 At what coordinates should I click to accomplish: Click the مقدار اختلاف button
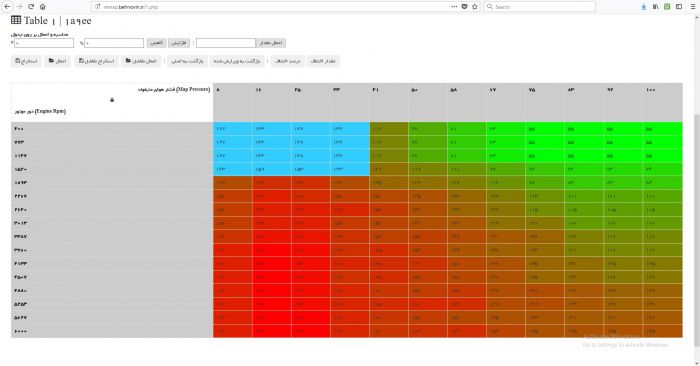click(x=323, y=61)
